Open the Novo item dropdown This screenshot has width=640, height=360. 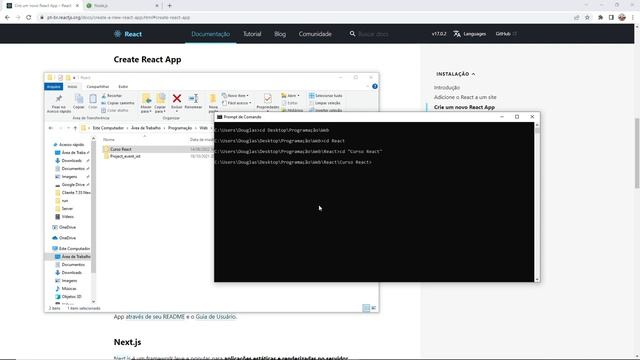[x=236, y=96]
